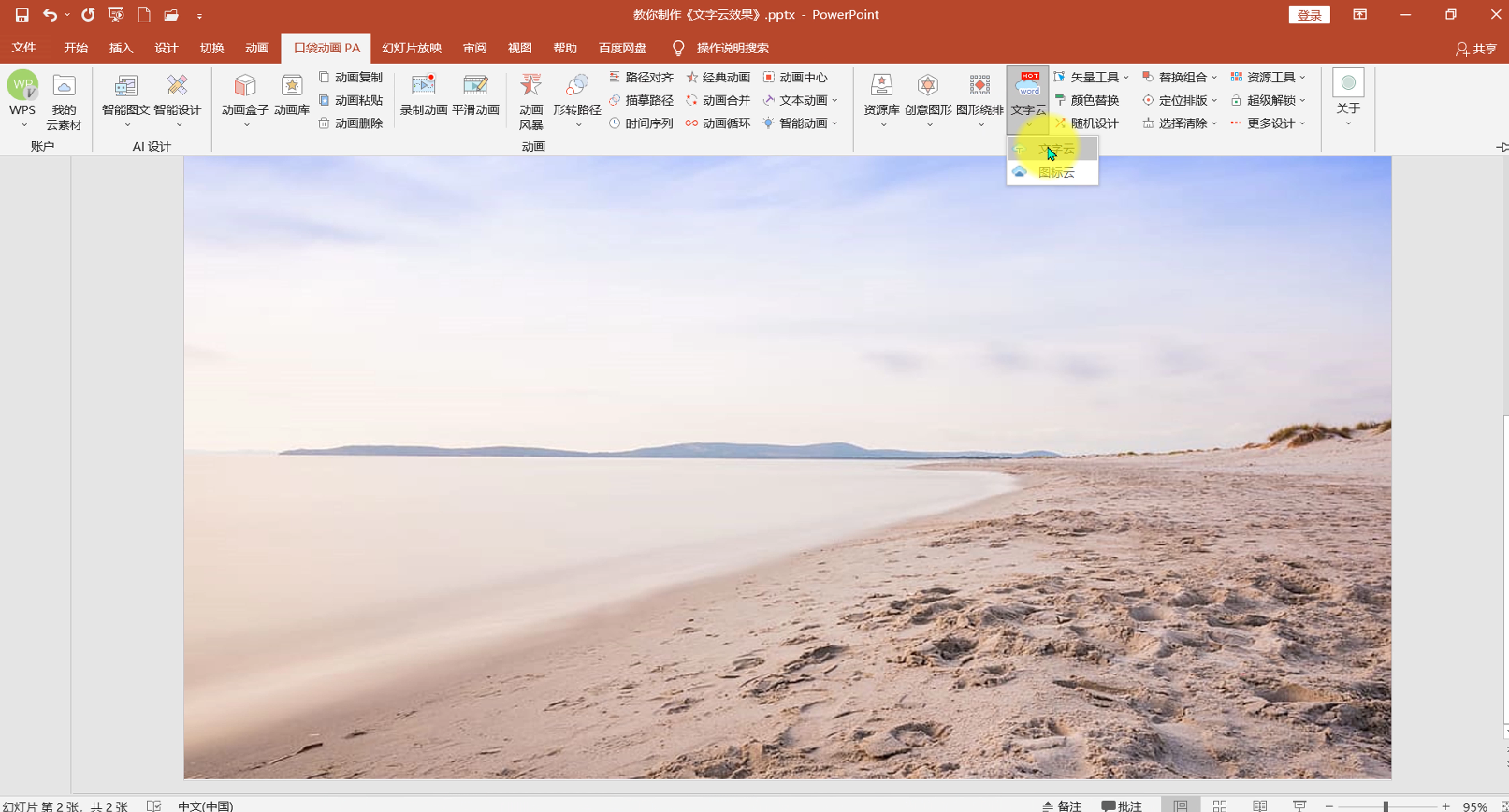Click 经典动画 classic animation
1509x812 pixels.
718,77
